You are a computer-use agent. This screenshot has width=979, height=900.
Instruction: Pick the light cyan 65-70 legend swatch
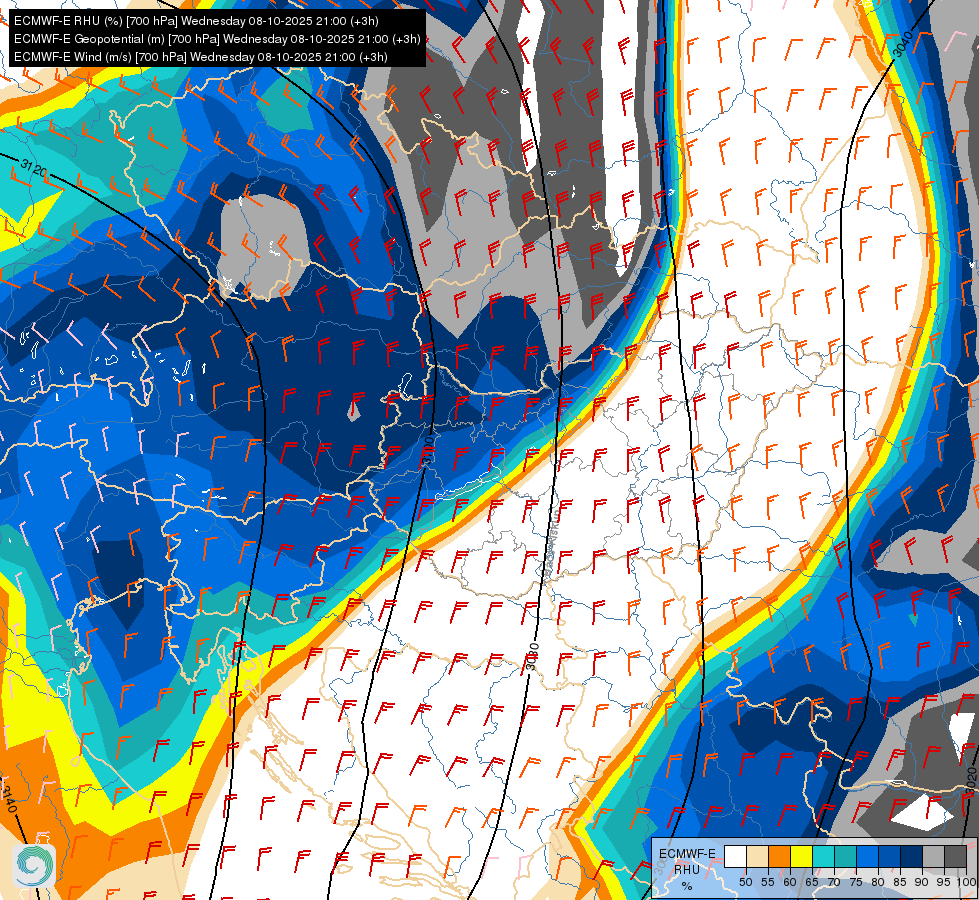point(823,856)
